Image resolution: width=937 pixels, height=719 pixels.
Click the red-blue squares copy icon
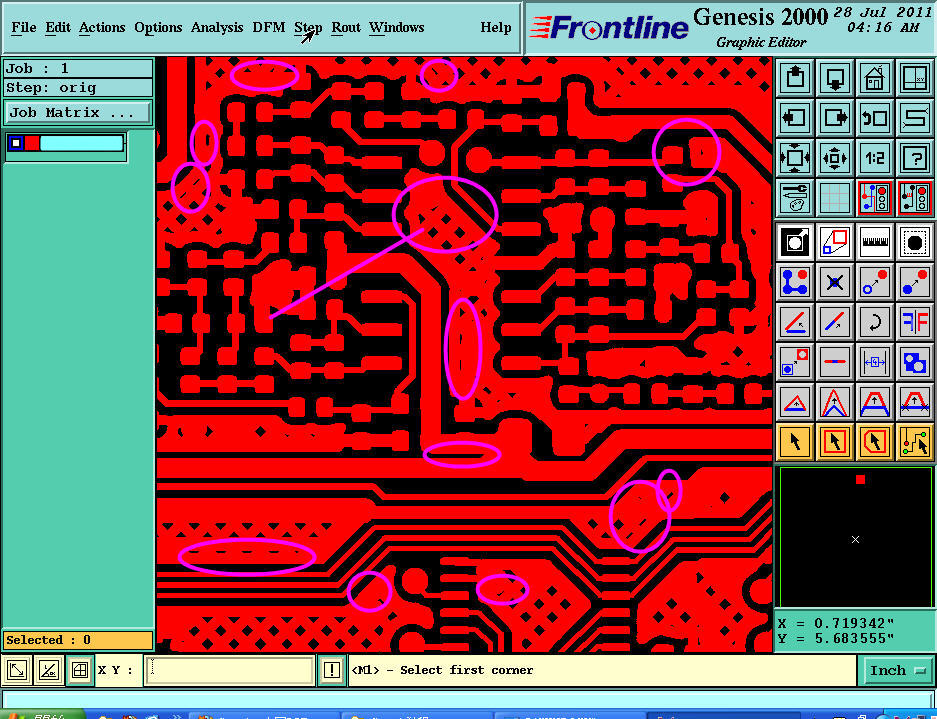point(835,242)
